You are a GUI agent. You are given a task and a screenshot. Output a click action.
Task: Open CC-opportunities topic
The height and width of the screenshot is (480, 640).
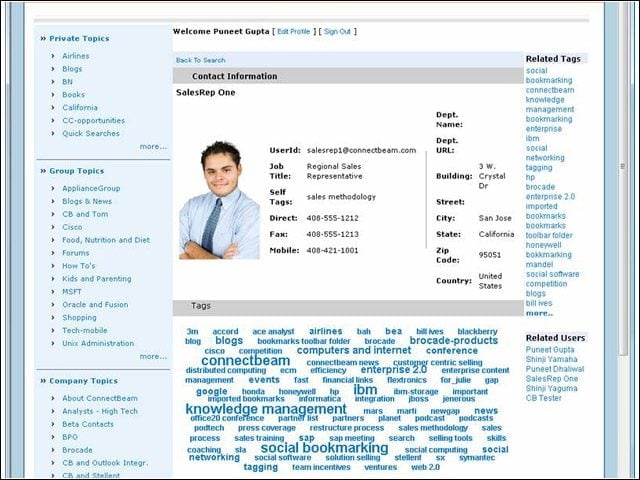[x=93, y=121]
